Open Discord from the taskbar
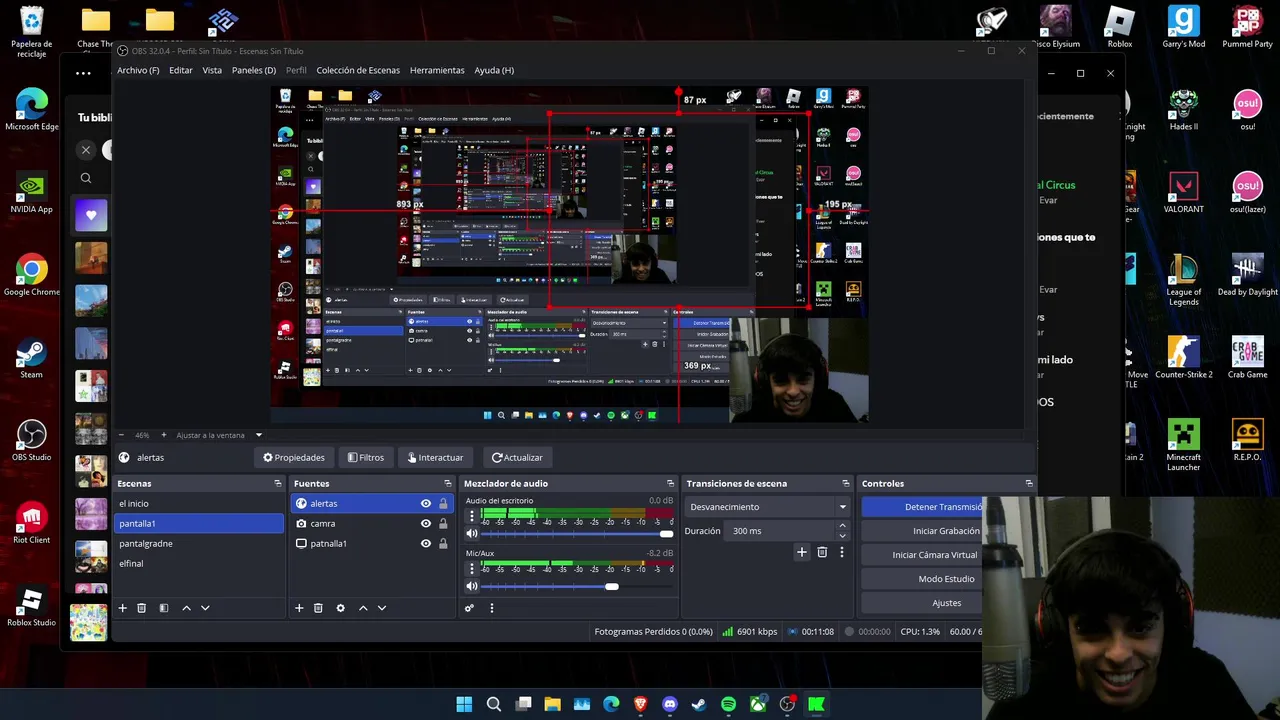Screen dimensions: 1280x720 coord(670,704)
